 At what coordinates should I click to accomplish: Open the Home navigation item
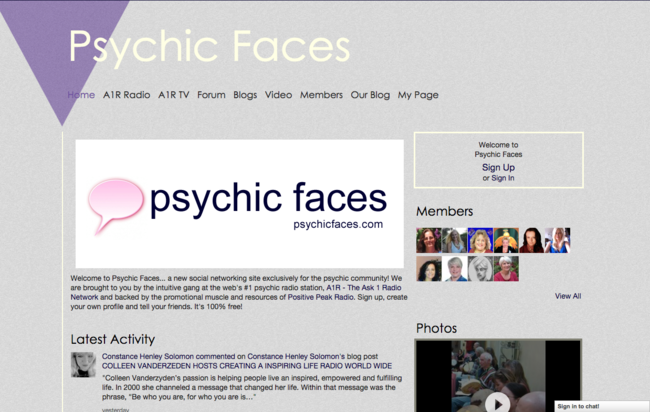(81, 95)
